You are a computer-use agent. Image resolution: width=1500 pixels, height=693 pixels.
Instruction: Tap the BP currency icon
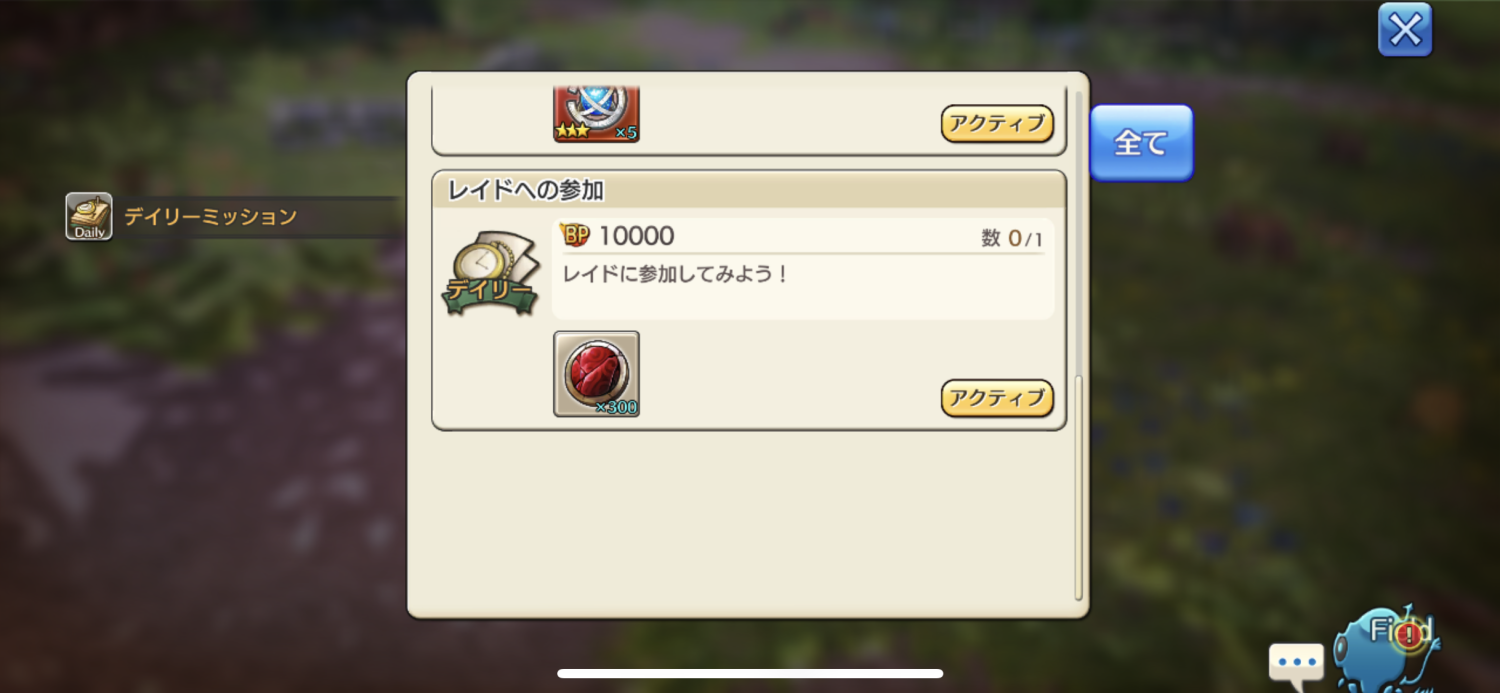[575, 235]
